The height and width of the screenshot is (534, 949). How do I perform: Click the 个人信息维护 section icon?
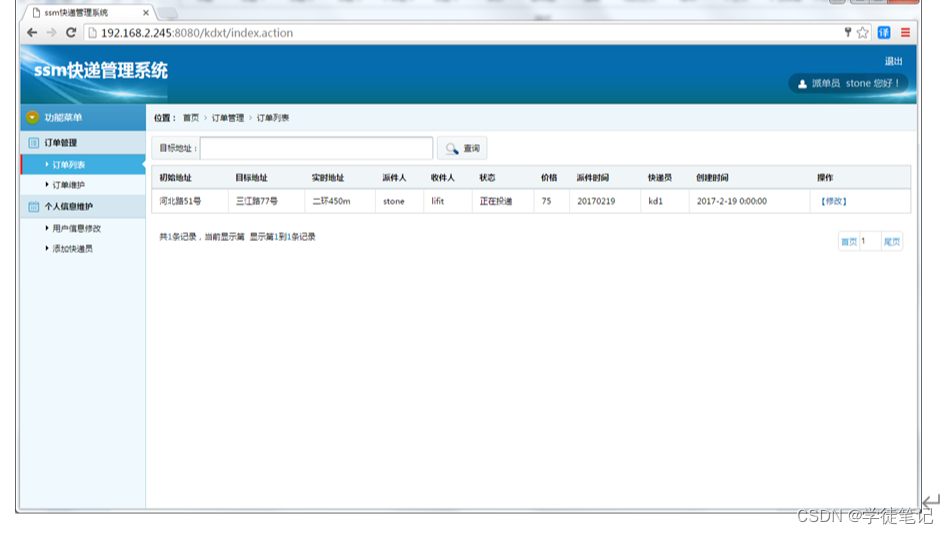(33, 206)
